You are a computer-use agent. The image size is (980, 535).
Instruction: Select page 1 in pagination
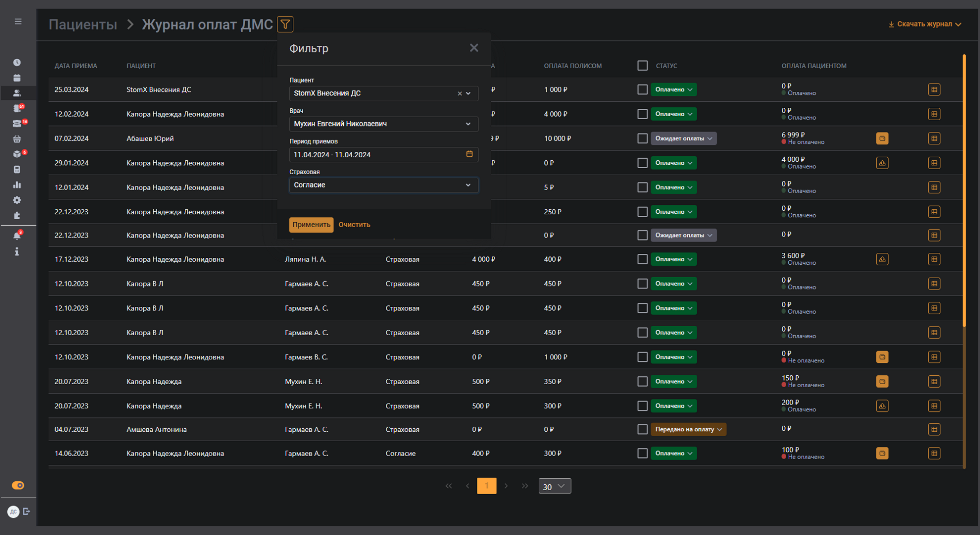click(487, 486)
